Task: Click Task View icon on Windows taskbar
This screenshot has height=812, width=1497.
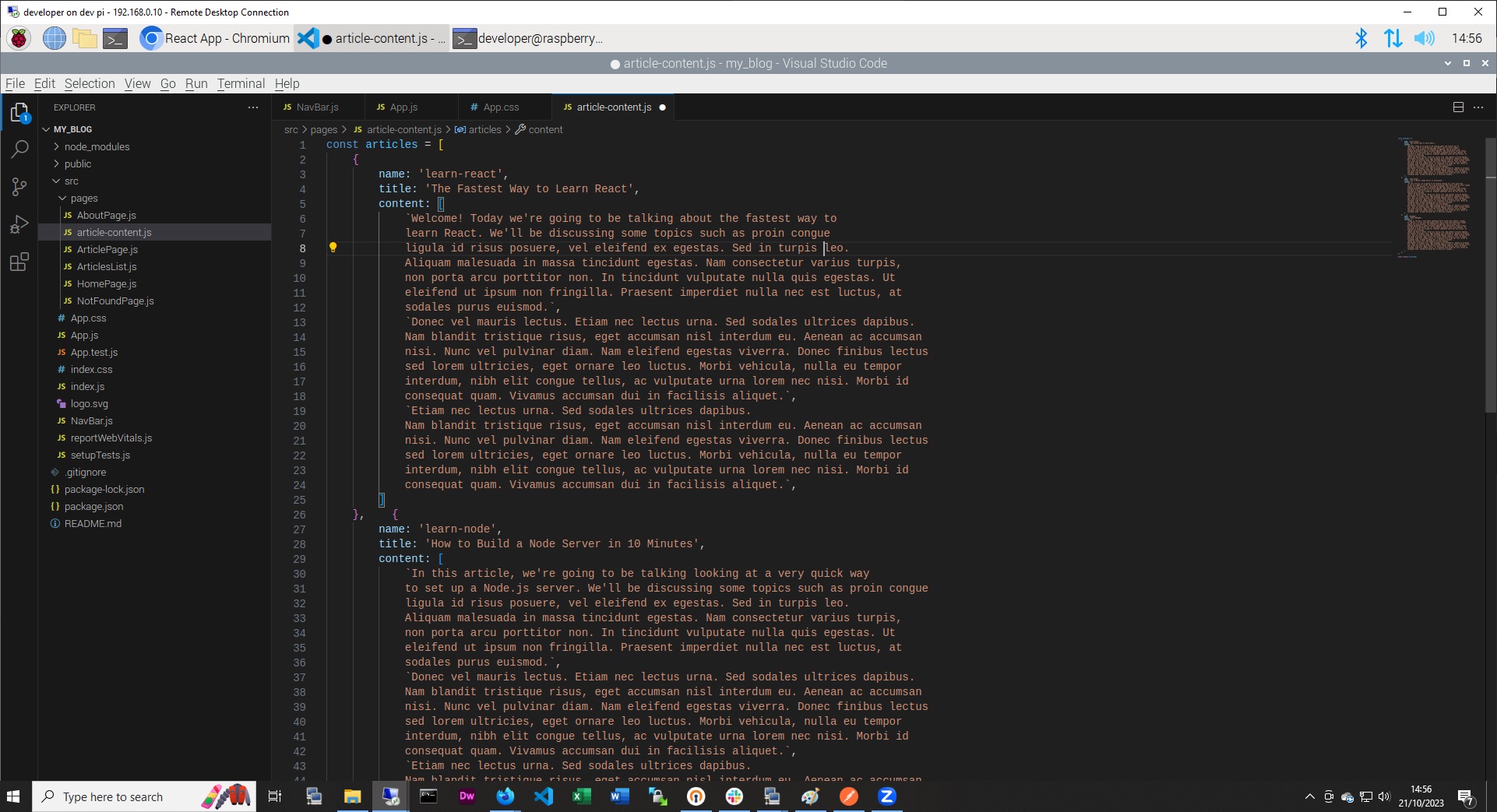Action: pyautogui.click(x=275, y=796)
